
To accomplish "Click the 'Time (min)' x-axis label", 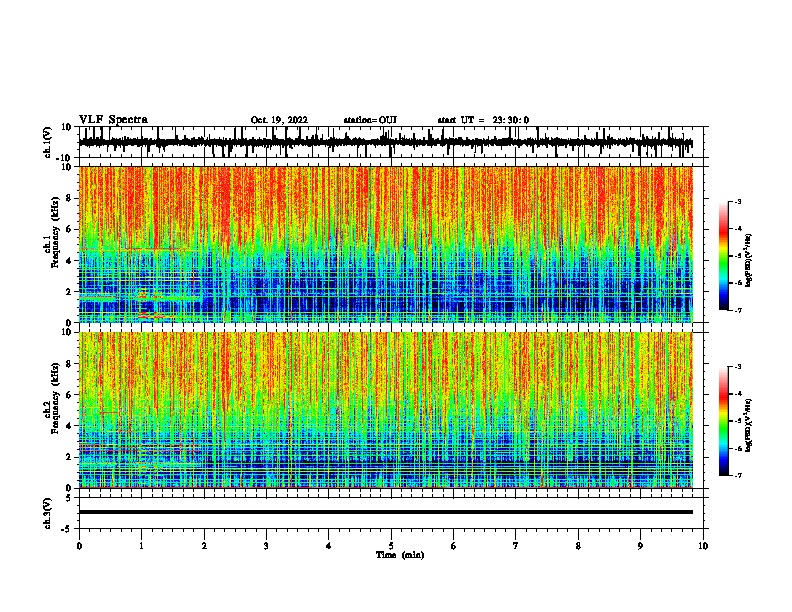I will point(400,555).
